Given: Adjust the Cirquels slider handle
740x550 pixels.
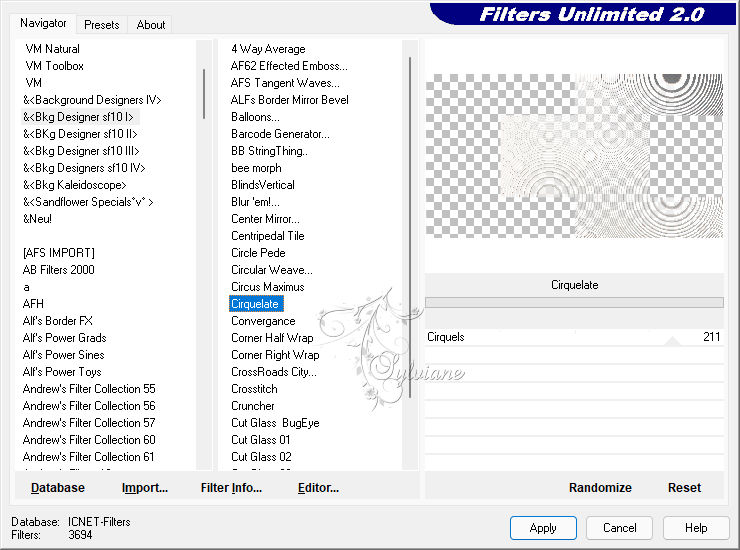Looking at the screenshot, I should (x=673, y=341).
